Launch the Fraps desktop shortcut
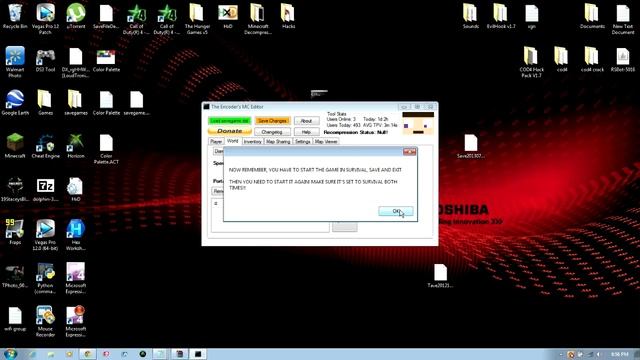The image size is (640, 360). (x=15, y=232)
